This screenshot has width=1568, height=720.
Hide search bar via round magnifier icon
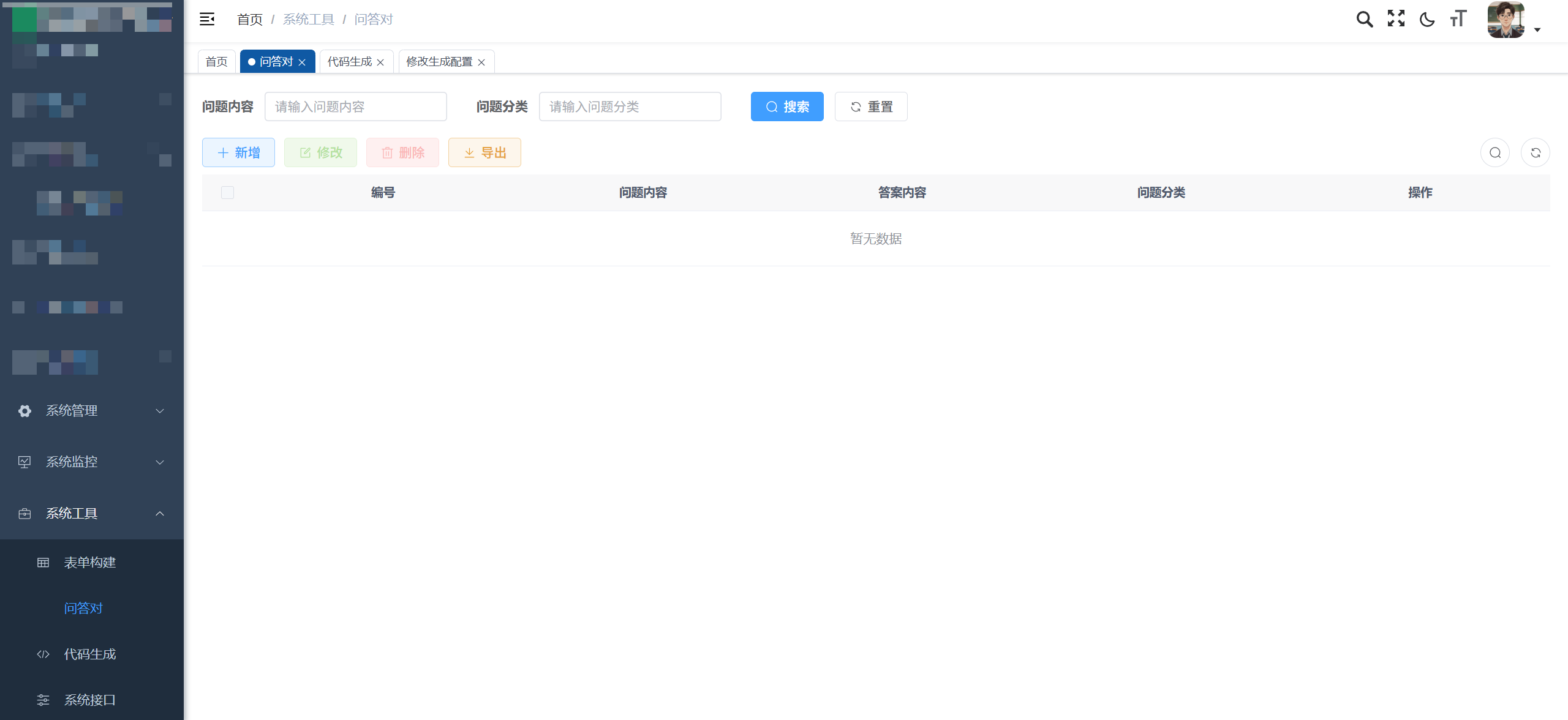coord(1494,153)
